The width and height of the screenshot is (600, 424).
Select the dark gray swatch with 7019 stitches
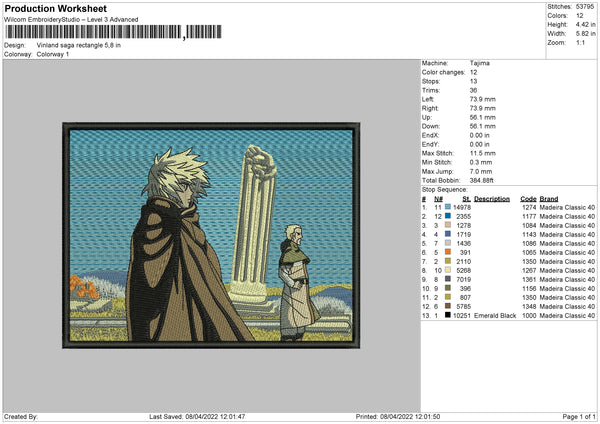click(448, 279)
